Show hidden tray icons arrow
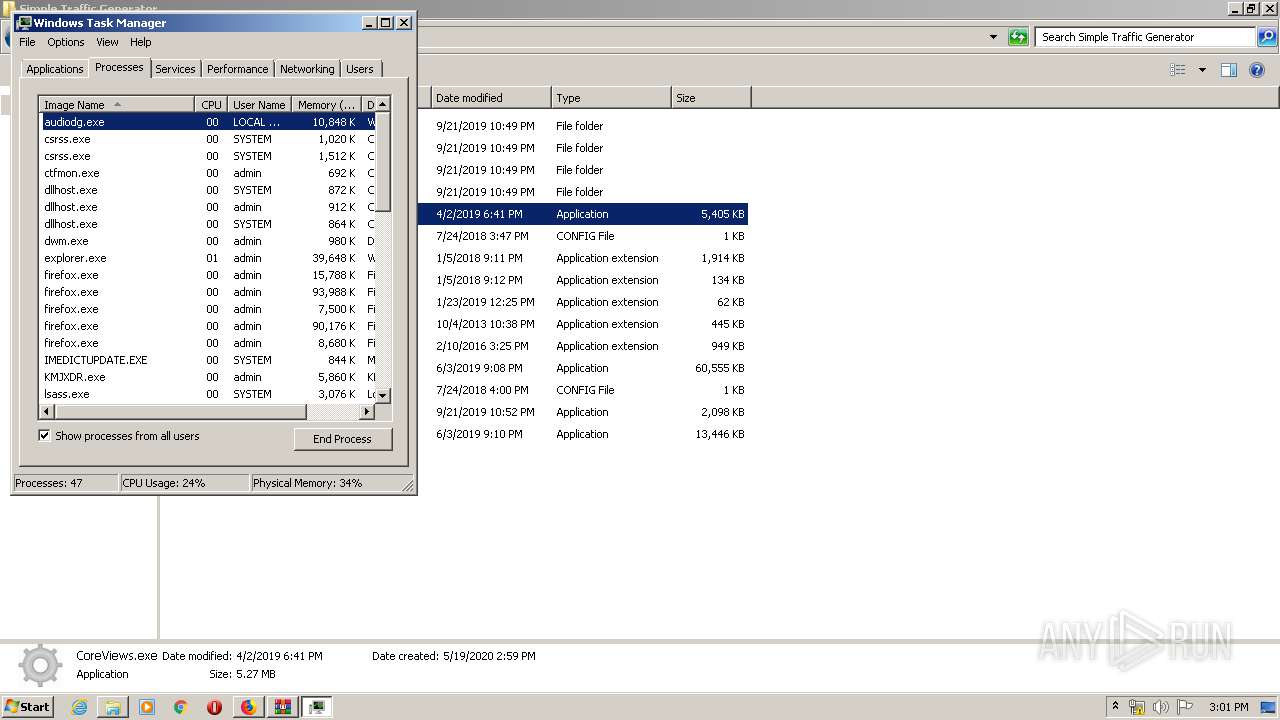 [x=1115, y=707]
